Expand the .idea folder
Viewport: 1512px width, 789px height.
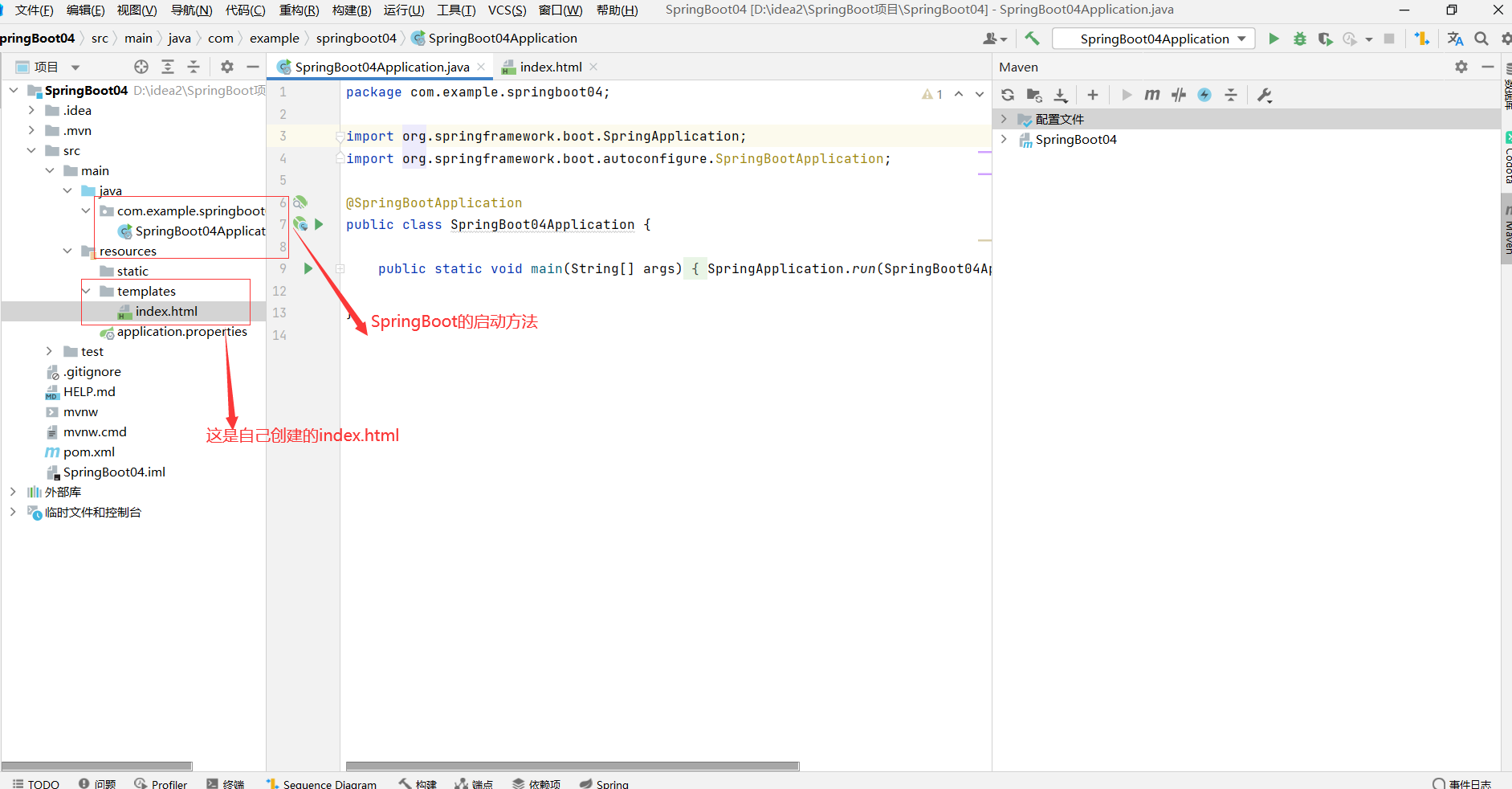(31, 110)
